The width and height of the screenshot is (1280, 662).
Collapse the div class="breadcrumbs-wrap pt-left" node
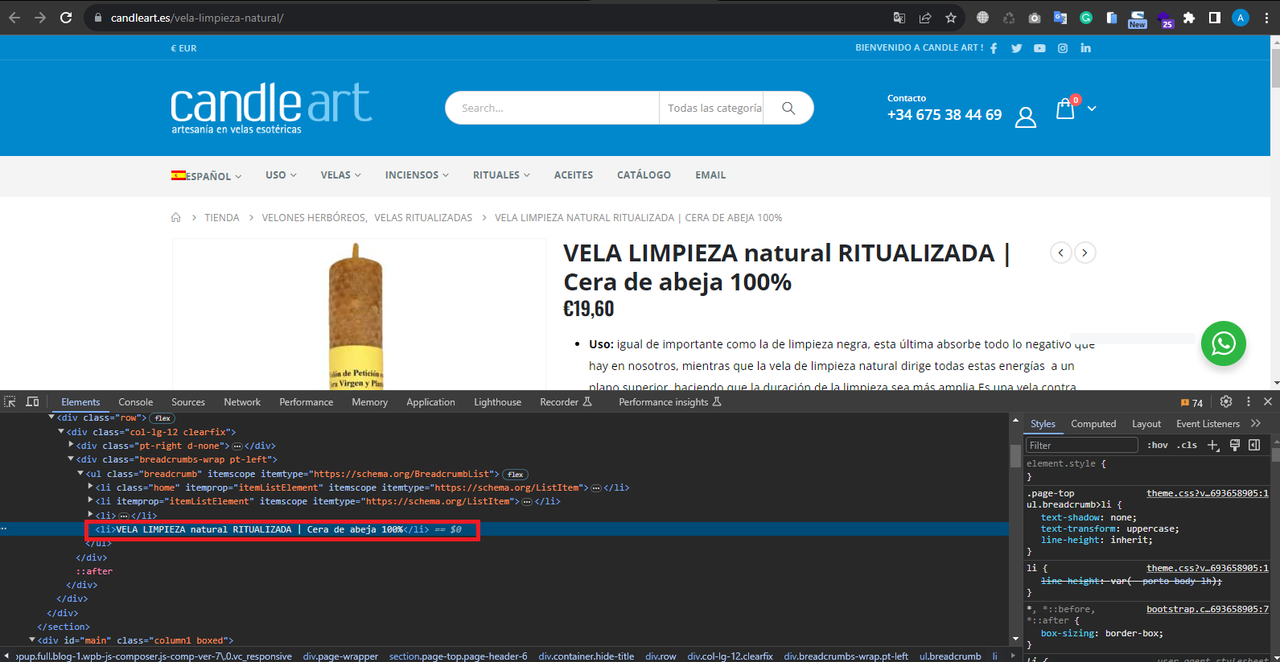[70, 459]
